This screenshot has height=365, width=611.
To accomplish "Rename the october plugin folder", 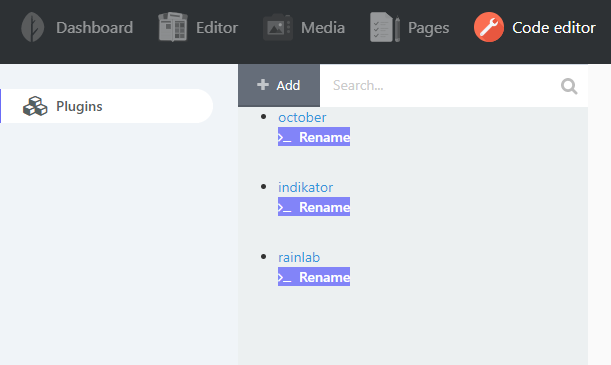I will (314, 137).
